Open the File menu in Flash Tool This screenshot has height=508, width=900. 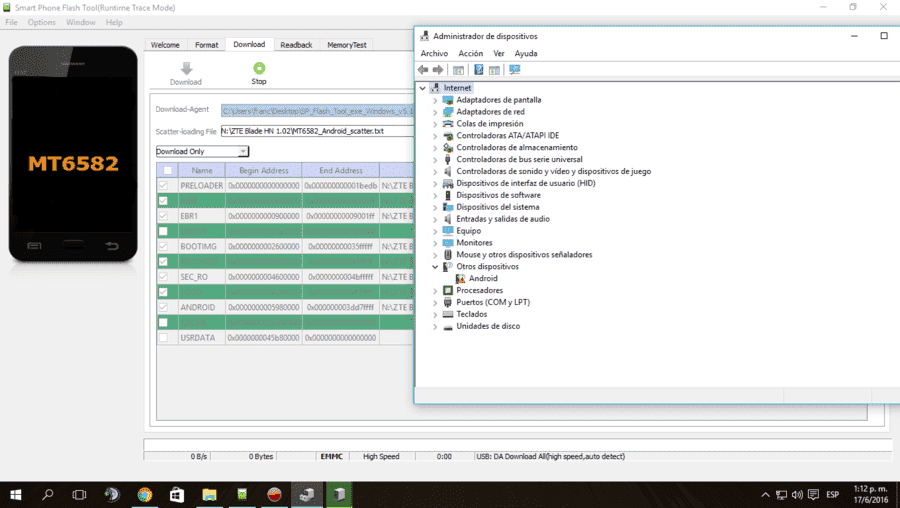pos(11,22)
